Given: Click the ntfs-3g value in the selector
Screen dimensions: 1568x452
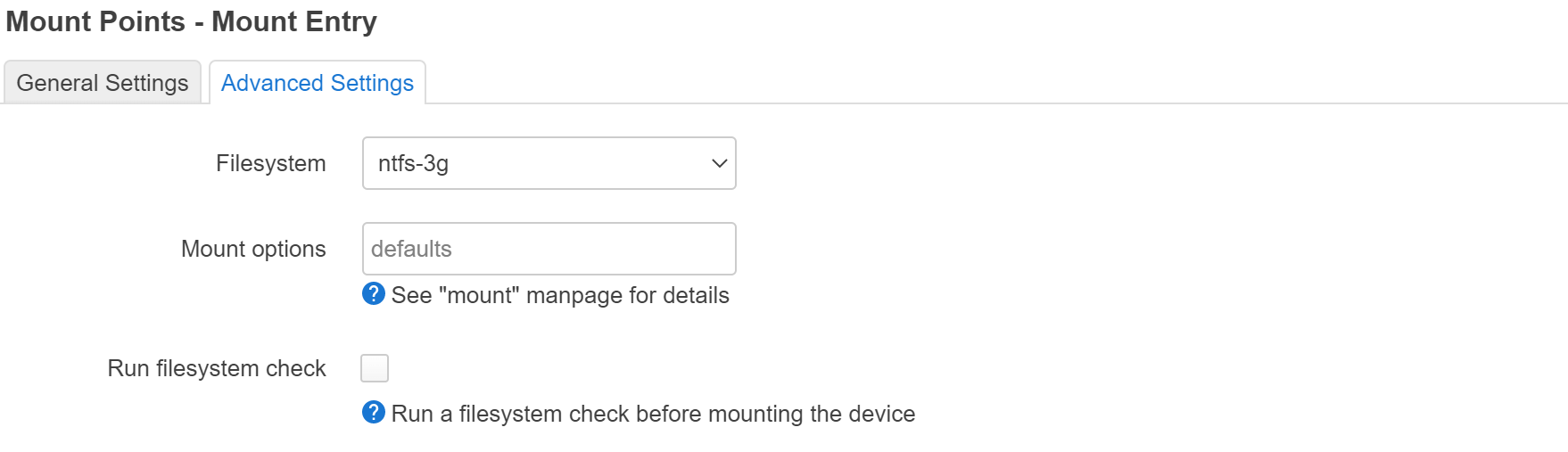Looking at the screenshot, I should (413, 163).
